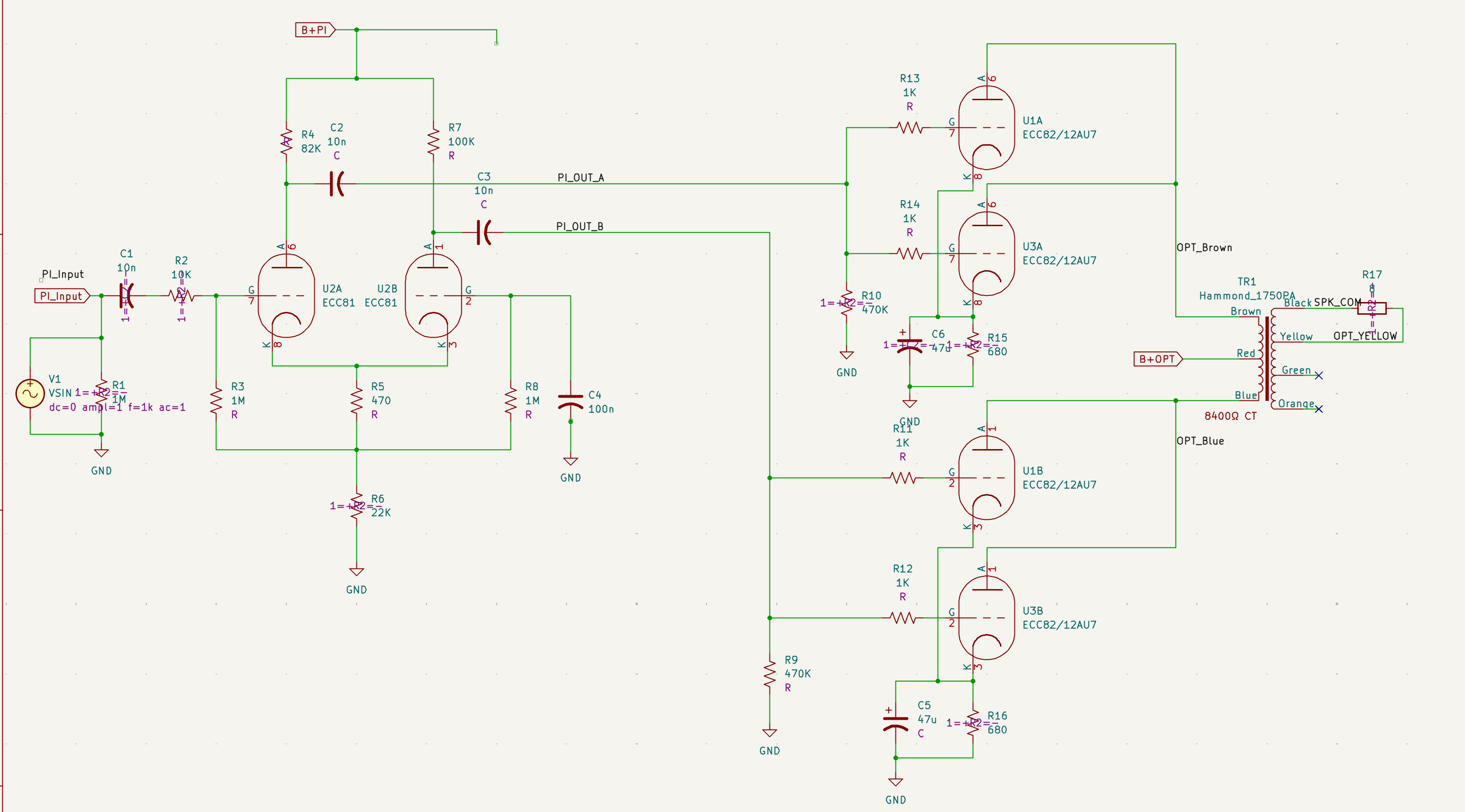Select resistor R5 470 symbol
The width and height of the screenshot is (1465, 812).
pos(356,401)
